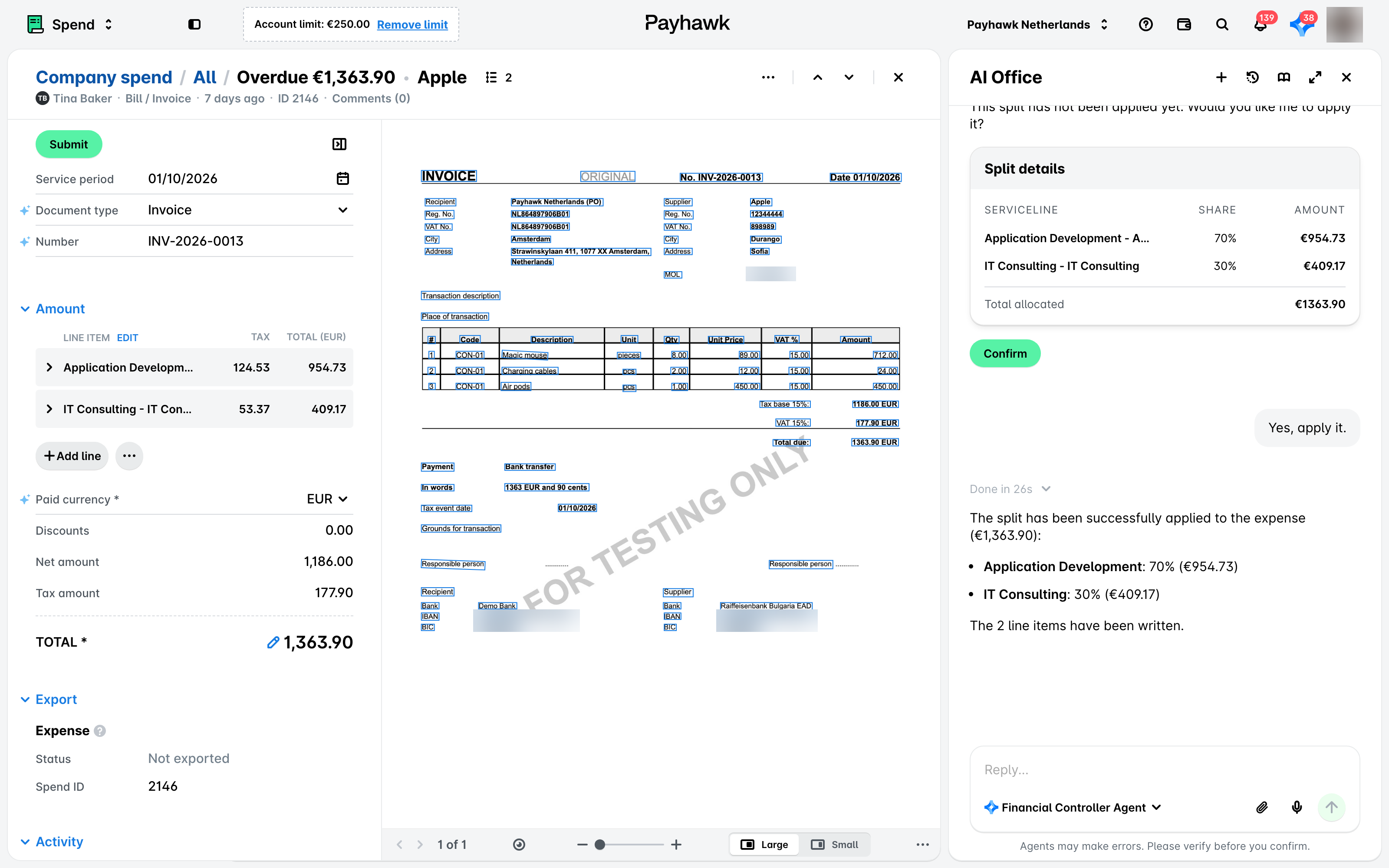Click the rotate document icon in viewer
The image size is (1389, 868).
tap(519, 845)
